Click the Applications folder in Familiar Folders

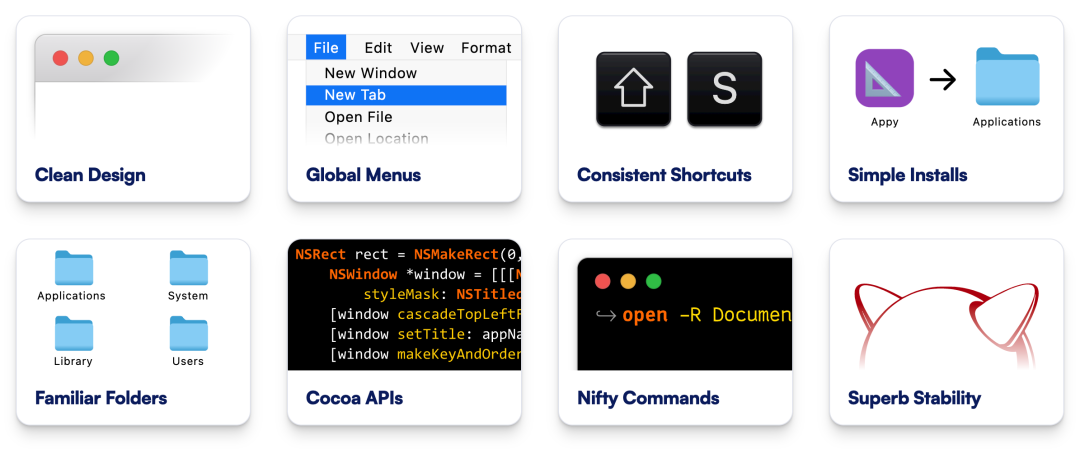pos(74,268)
